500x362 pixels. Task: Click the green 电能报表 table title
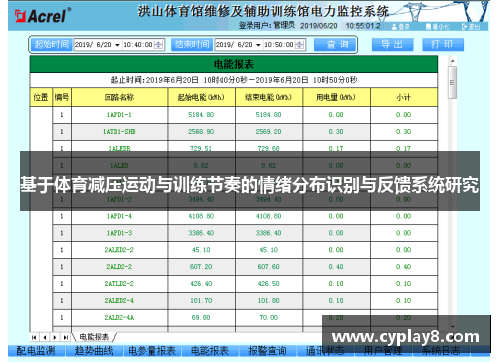point(234,64)
